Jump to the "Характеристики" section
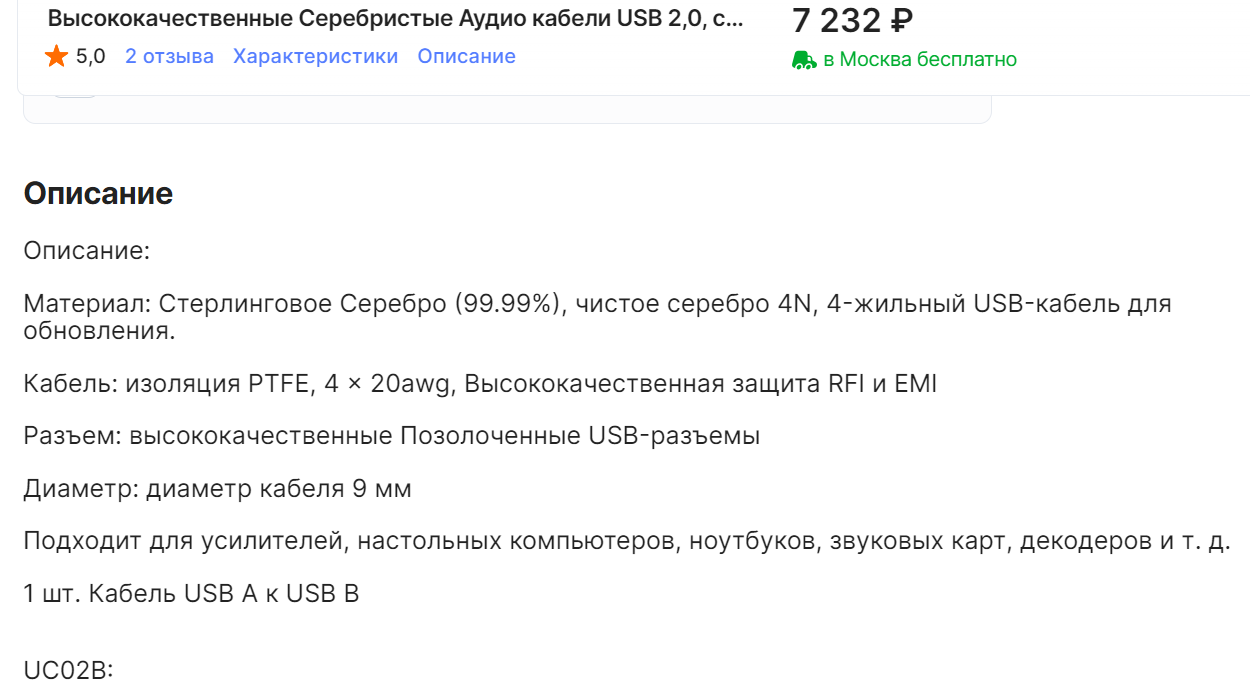 [315, 57]
